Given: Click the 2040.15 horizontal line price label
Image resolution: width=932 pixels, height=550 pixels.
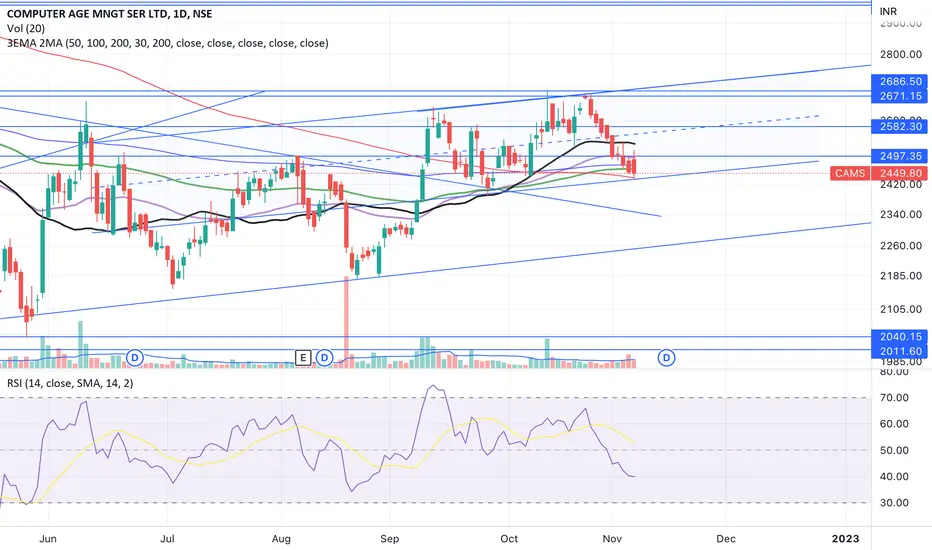Looking at the screenshot, I should pos(900,337).
